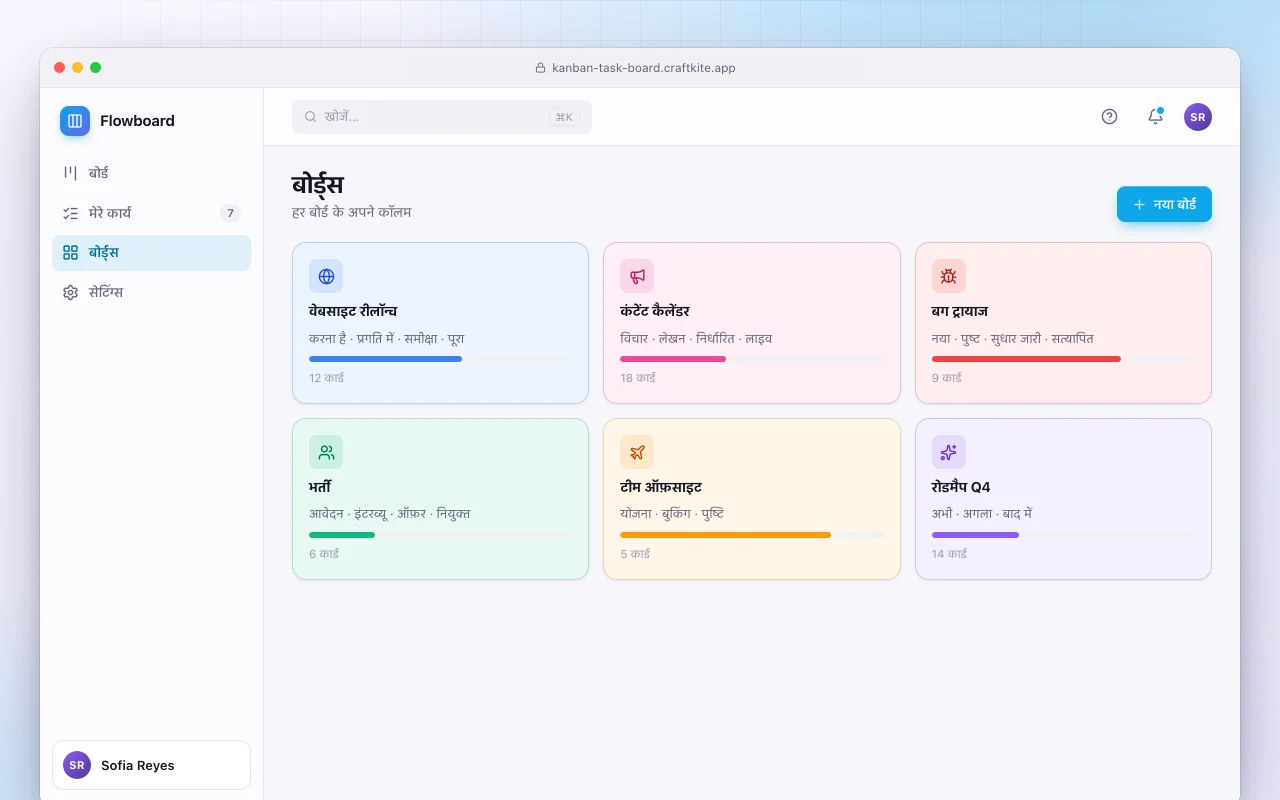Click the megaphone icon on कंटेंट कैलेंडर card
Screen dimensions: 1280x800
[x=637, y=276]
